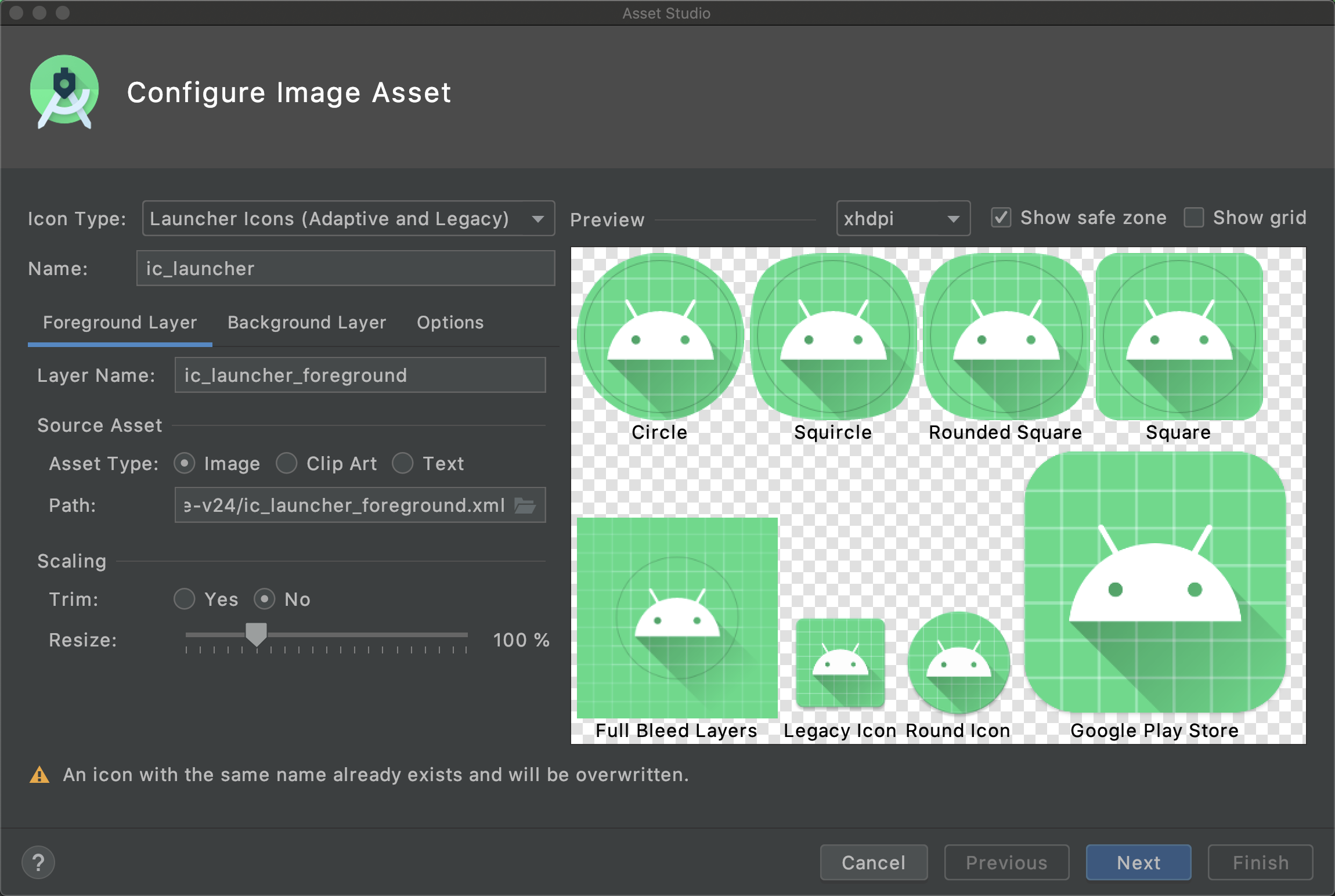Image resolution: width=1335 pixels, height=896 pixels.
Task: Click the yellow warning triangle icon
Action: click(39, 775)
